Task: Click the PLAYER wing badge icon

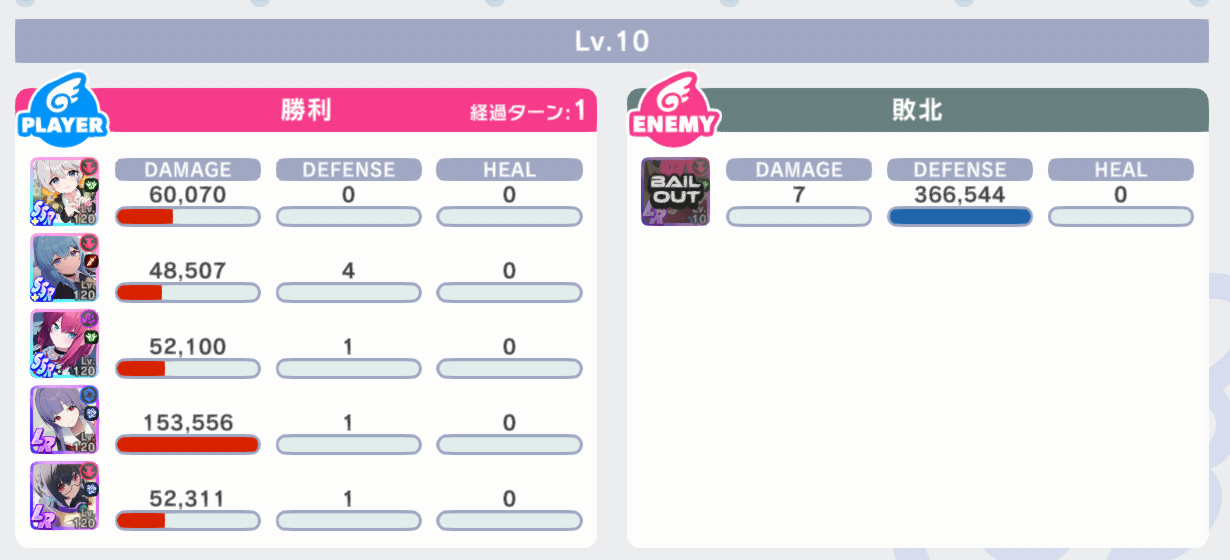Action: (x=62, y=106)
